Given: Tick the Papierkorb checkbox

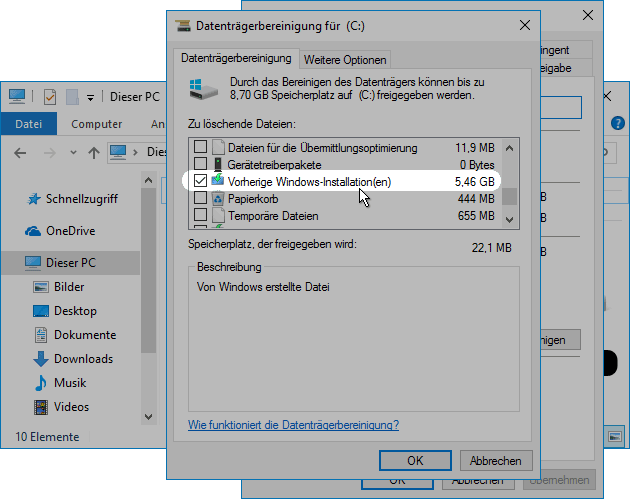Looking at the screenshot, I should pos(200,198).
